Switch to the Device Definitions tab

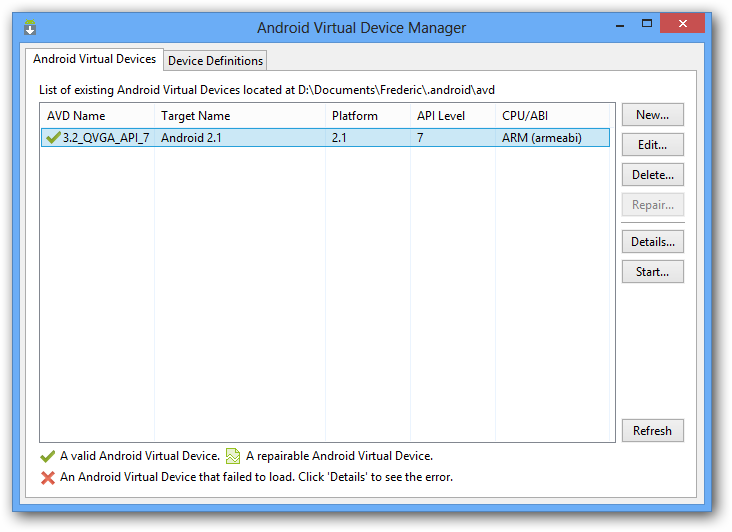pyautogui.click(x=215, y=61)
